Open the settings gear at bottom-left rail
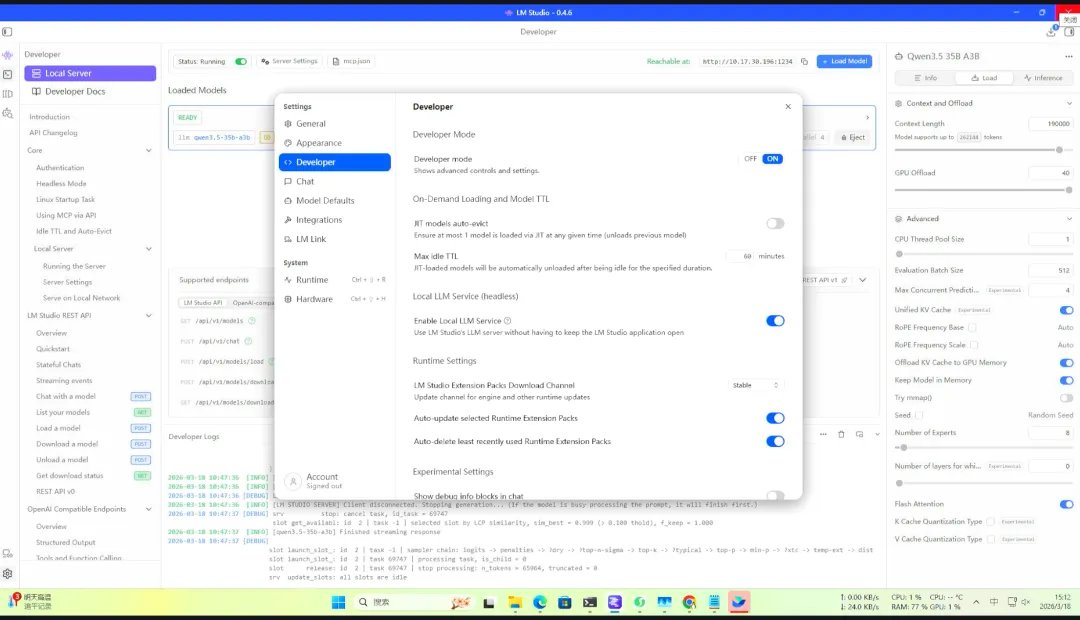The width and height of the screenshot is (1080, 620). 8,573
